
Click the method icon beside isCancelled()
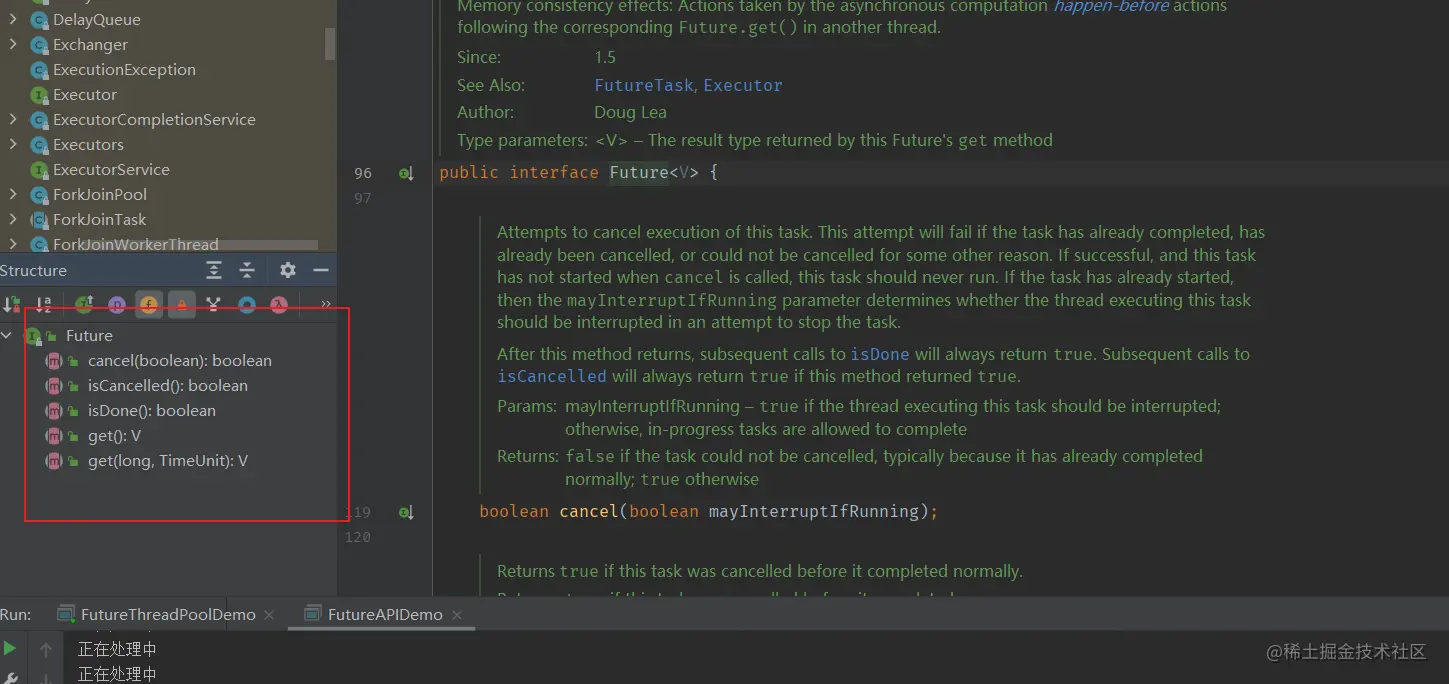pos(54,386)
